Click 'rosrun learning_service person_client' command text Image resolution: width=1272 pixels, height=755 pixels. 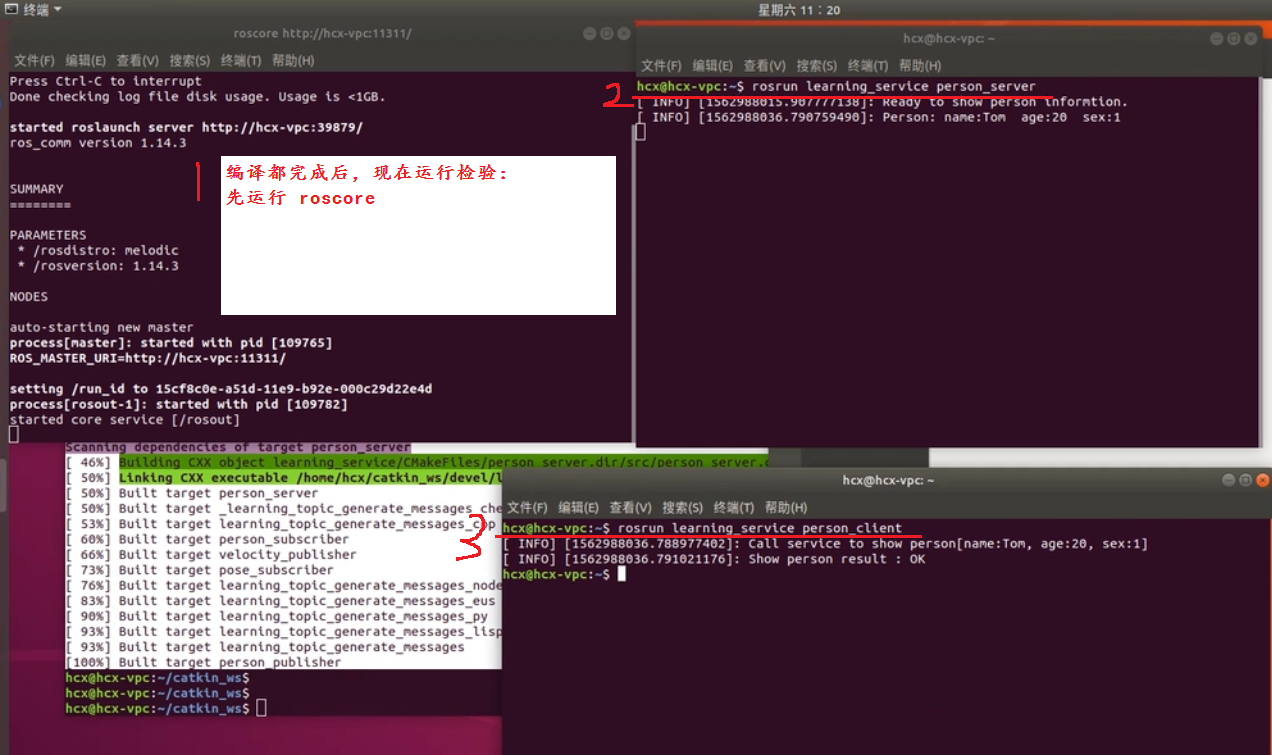[760, 528]
